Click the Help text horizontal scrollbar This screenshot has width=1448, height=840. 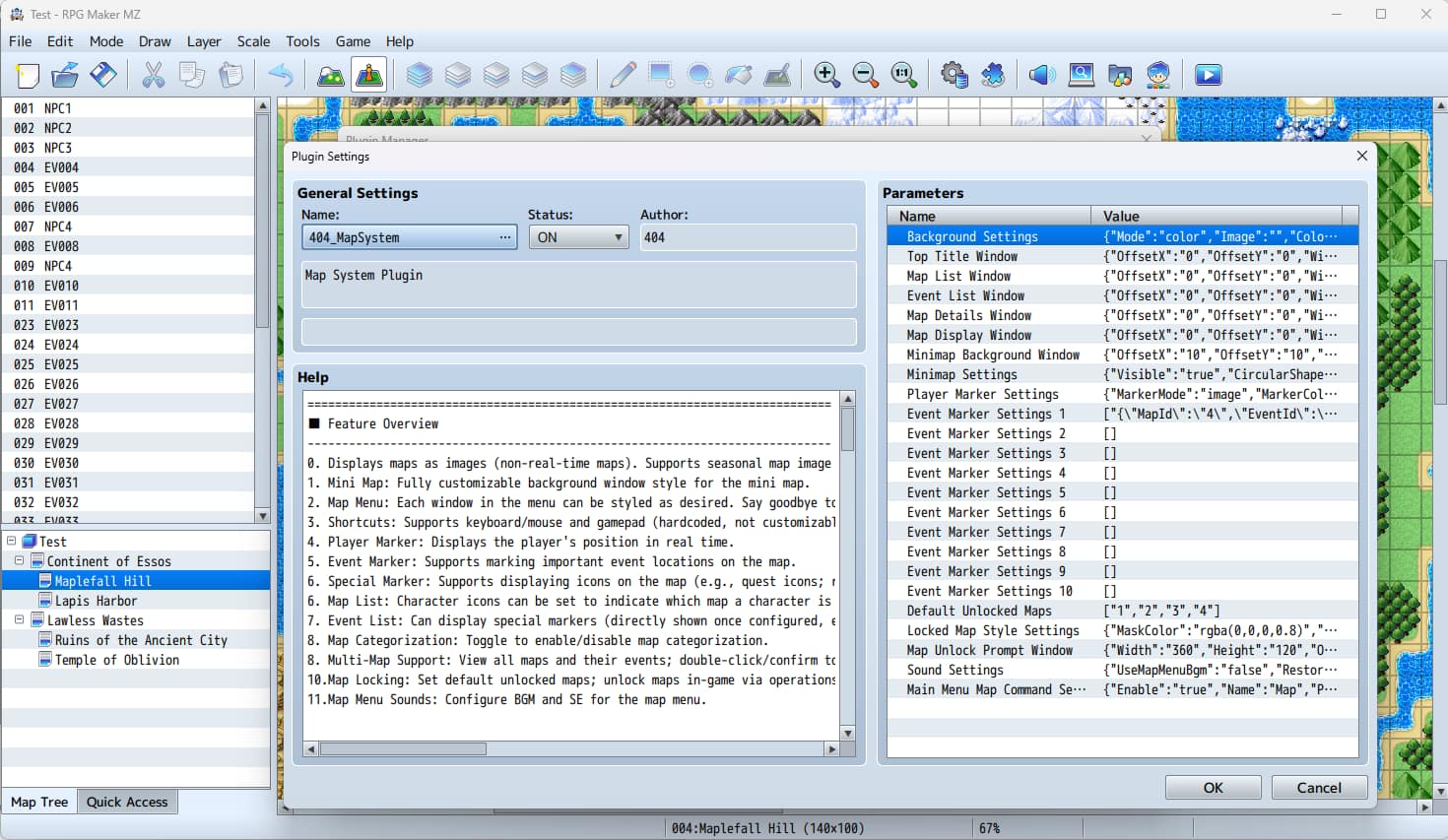pyautogui.click(x=403, y=749)
